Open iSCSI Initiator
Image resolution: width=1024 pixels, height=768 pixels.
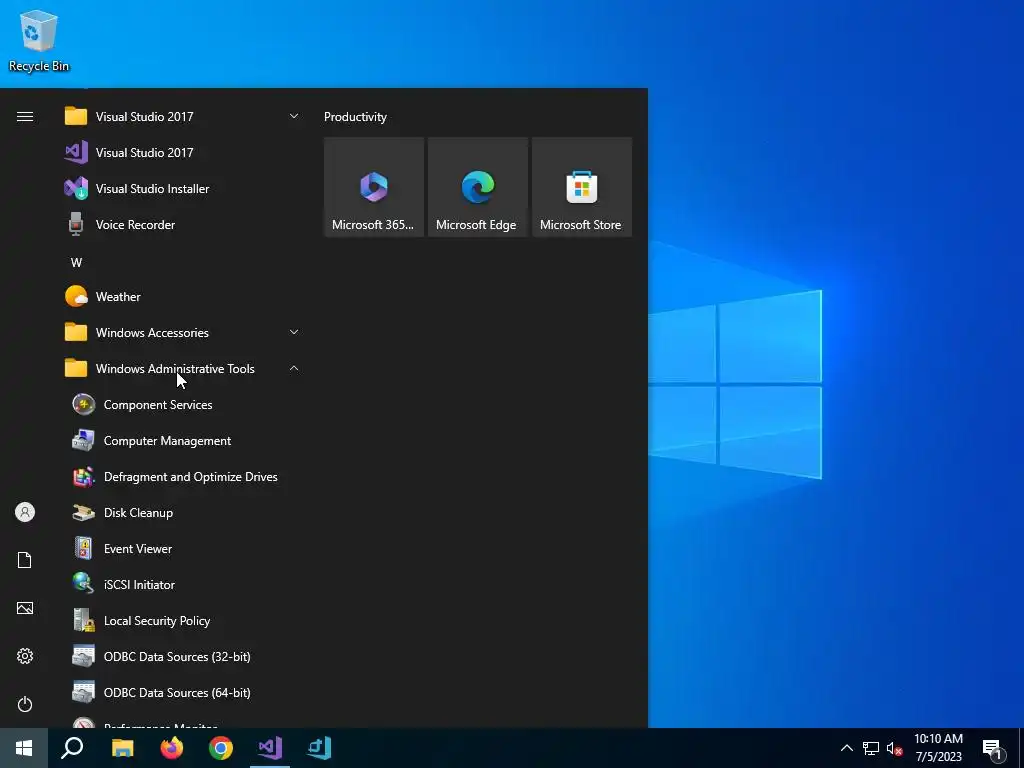[x=182, y=584]
